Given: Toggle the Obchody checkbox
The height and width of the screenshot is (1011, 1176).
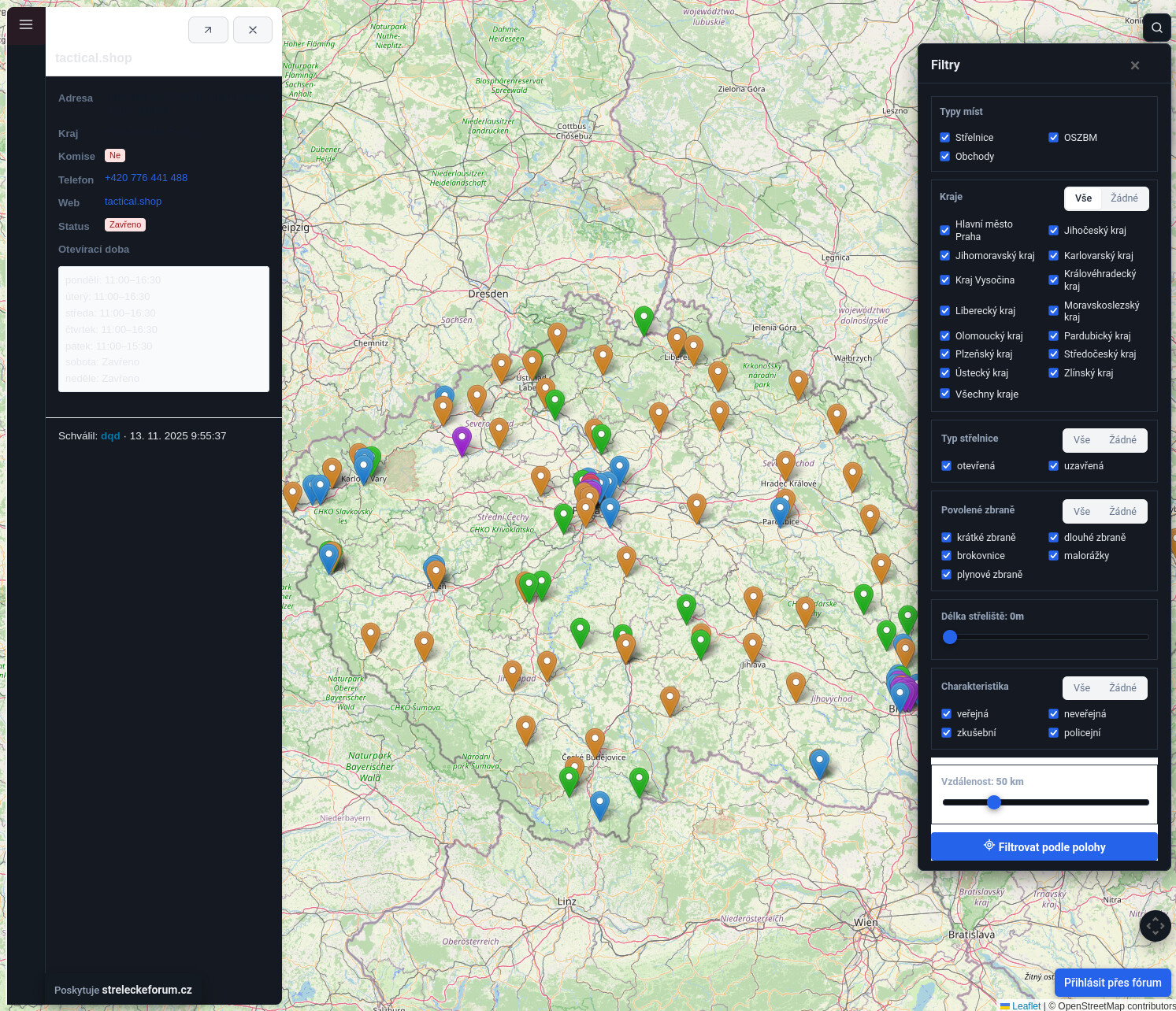Looking at the screenshot, I should click(x=945, y=157).
